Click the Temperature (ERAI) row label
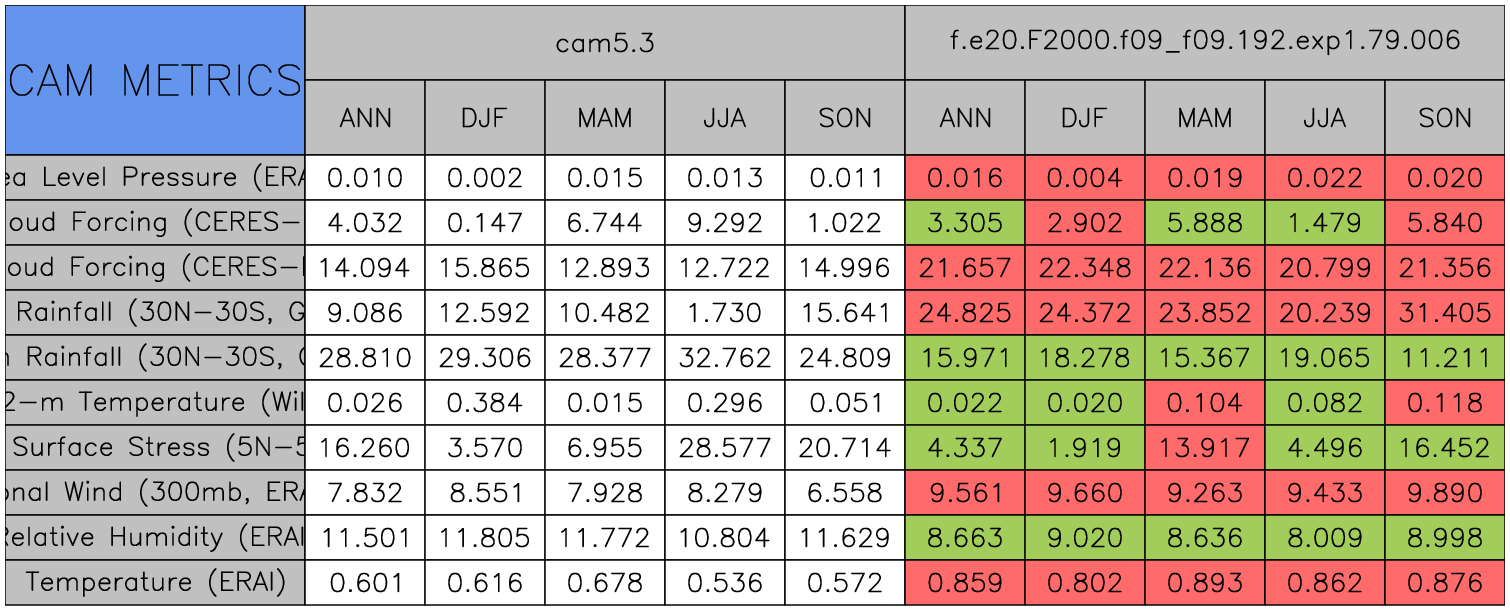The image size is (1510, 611). [155, 582]
